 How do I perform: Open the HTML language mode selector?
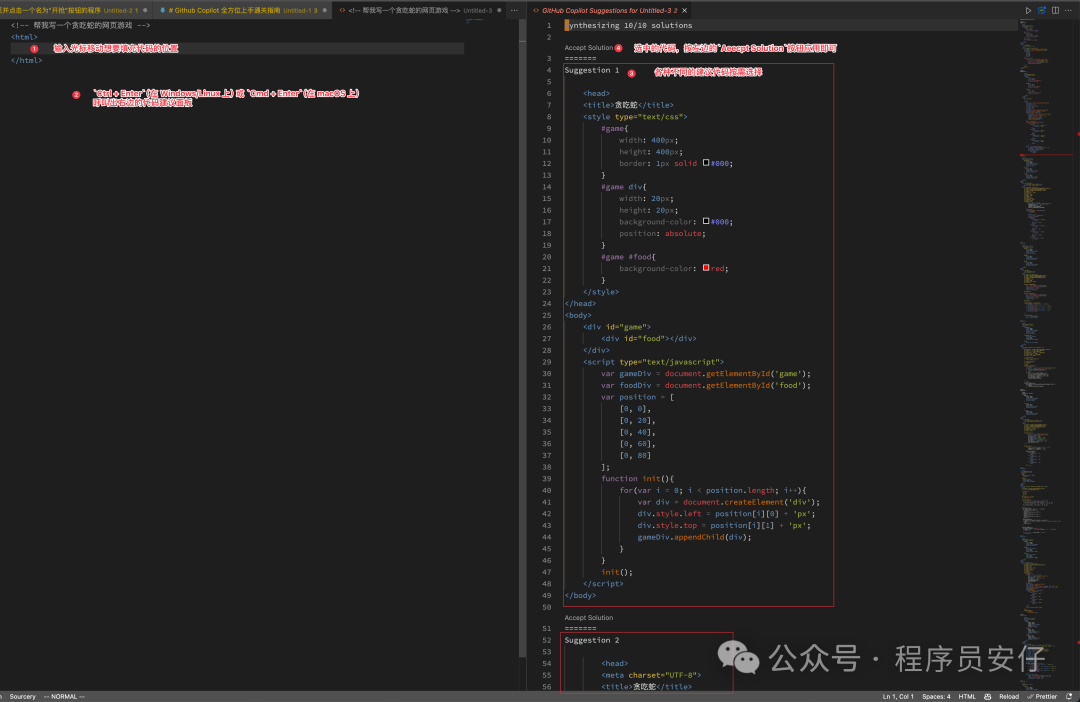(967, 696)
